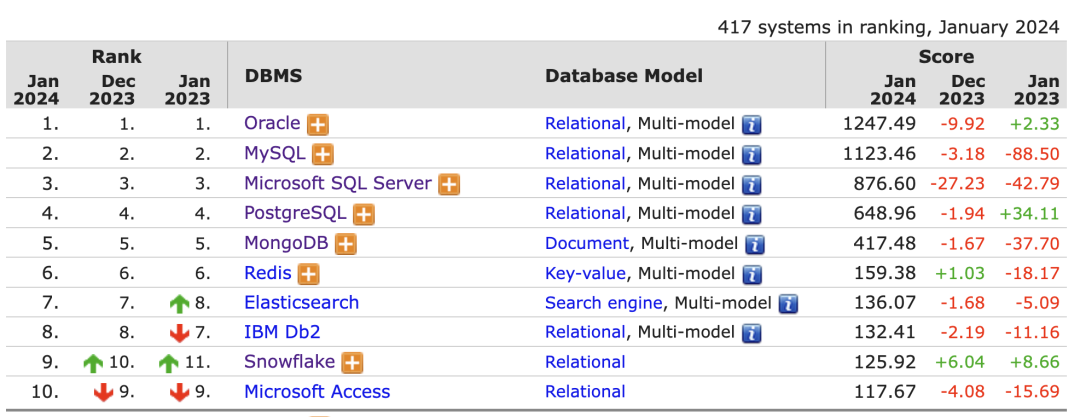
Task: Click Relational link in Snowflake row
Action: coord(585,362)
